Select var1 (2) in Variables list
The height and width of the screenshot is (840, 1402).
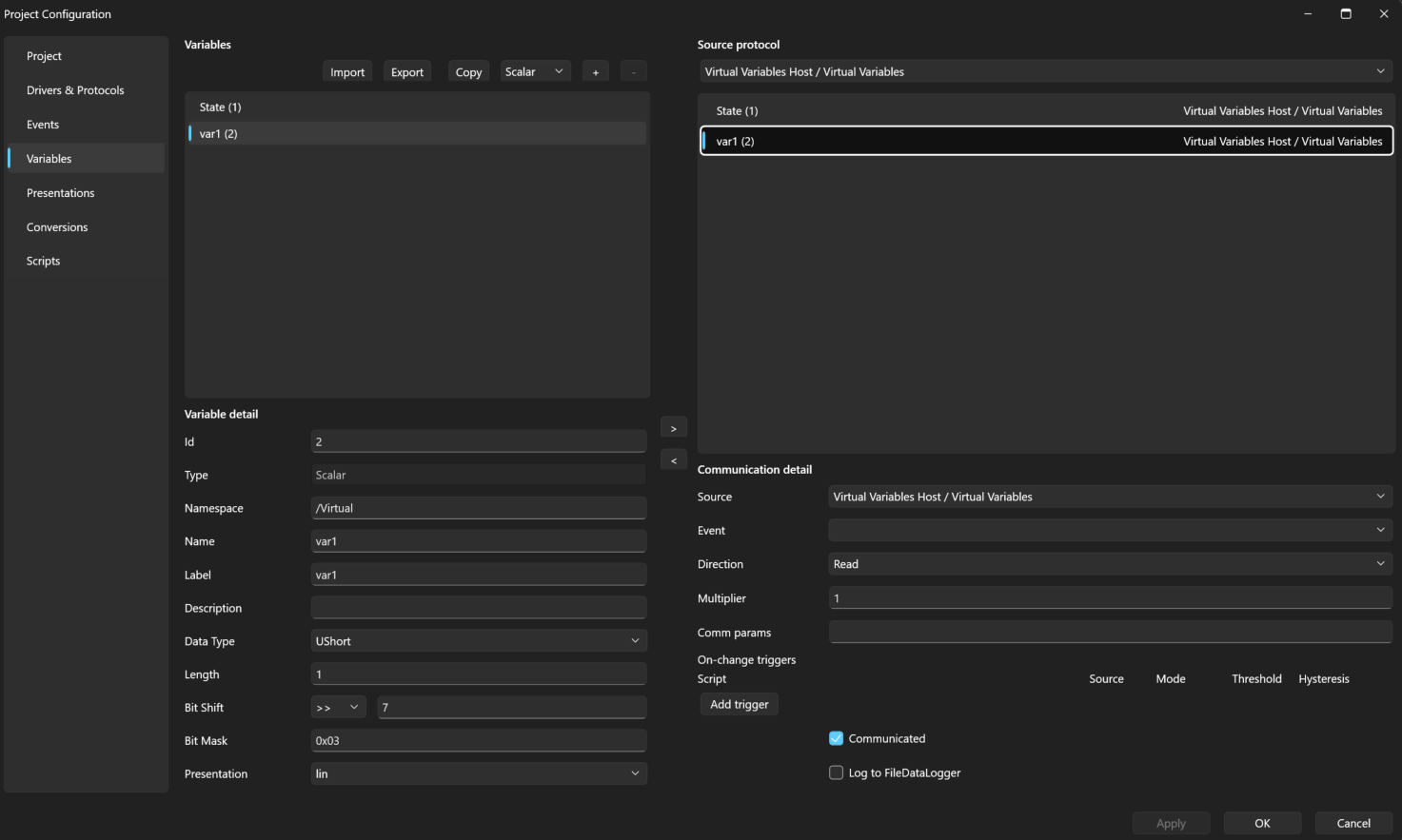pos(417,133)
